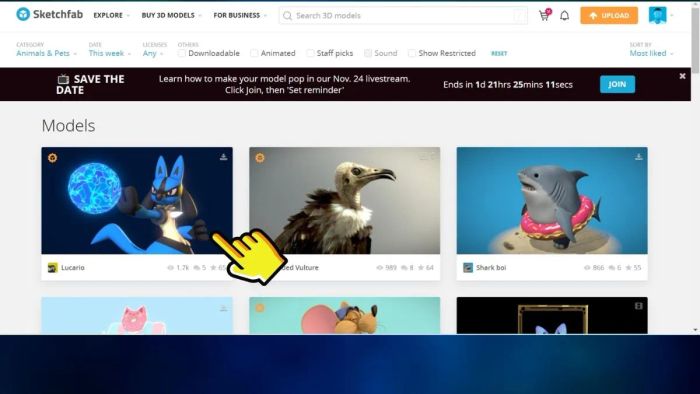The height and width of the screenshot is (394, 700).
Task: Enable the Animated filter
Action: point(254,53)
